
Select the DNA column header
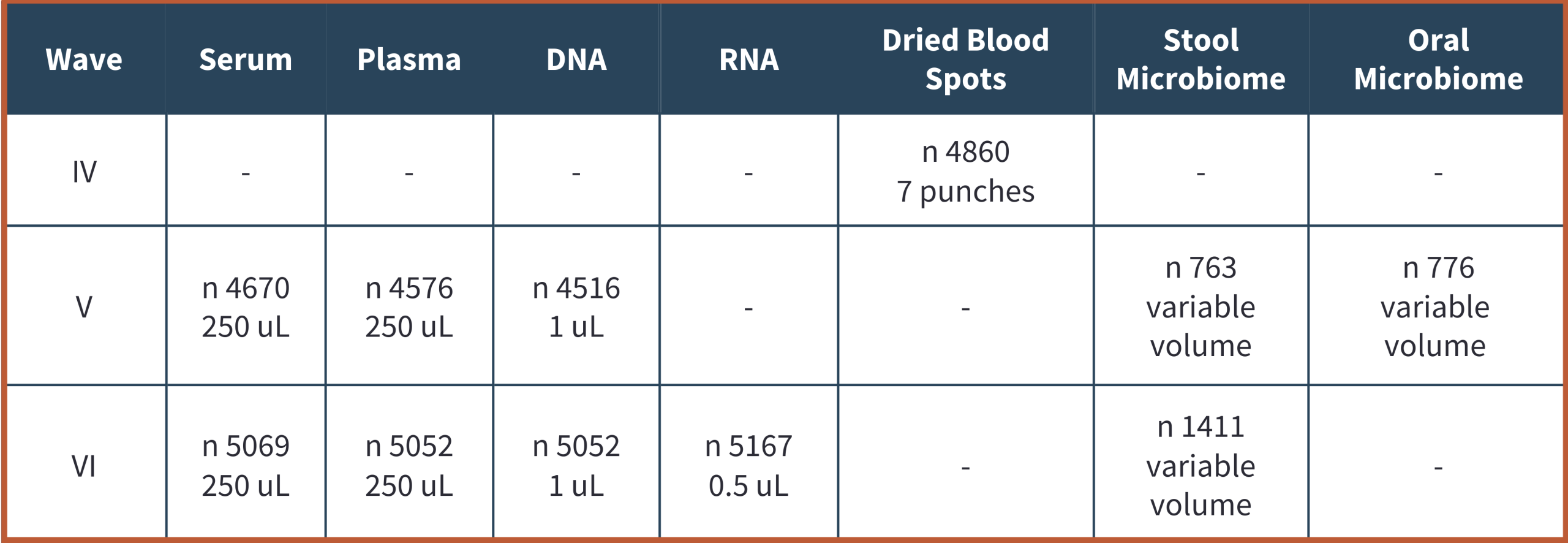click(x=576, y=60)
